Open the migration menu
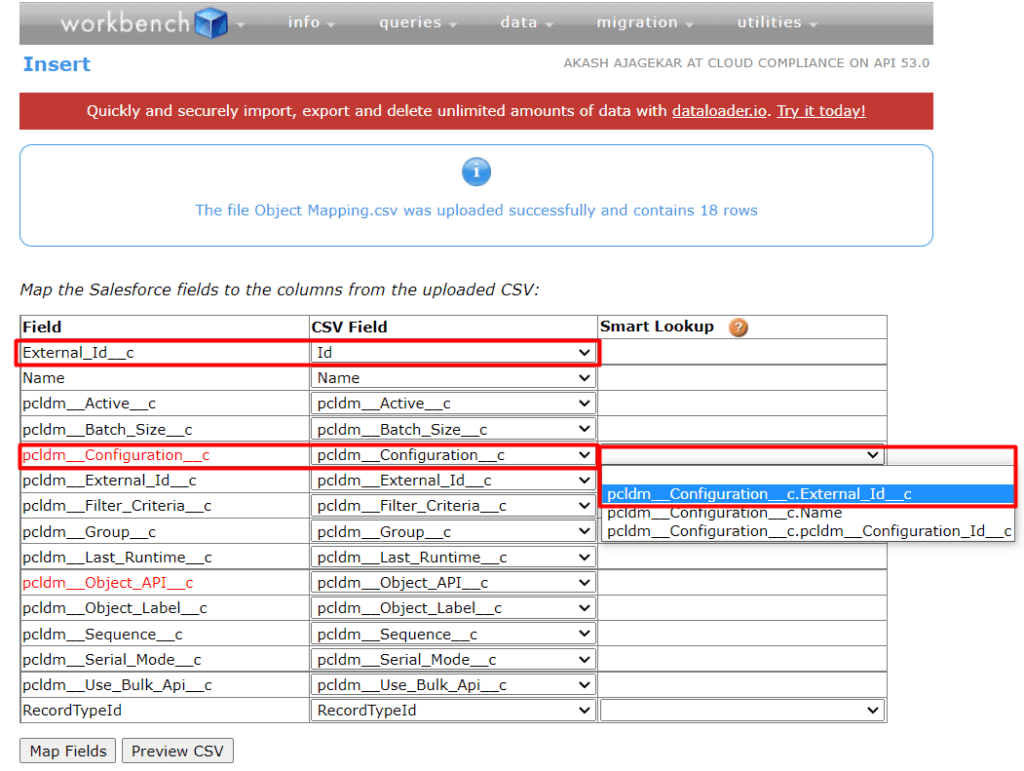 pyautogui.click(x=644, y=22)
